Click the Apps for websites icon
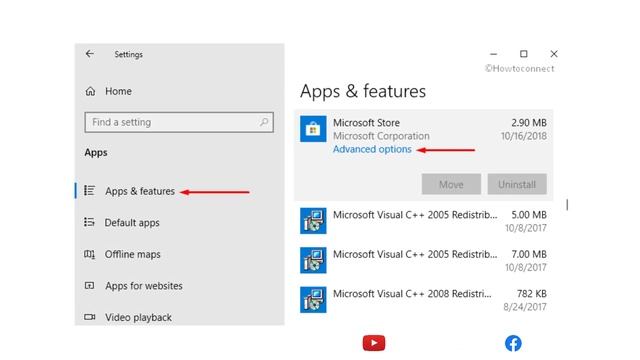 point(89,286)
